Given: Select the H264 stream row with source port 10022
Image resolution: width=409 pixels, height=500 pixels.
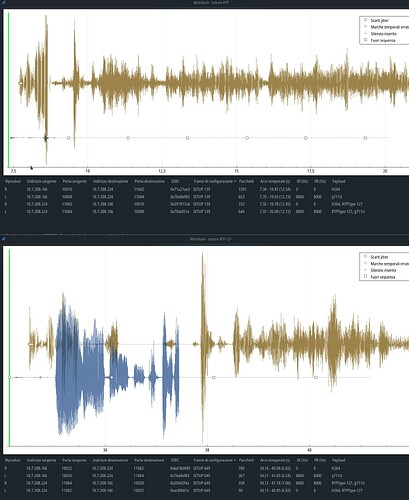Looking at the screenshot, I should (204, 468).
